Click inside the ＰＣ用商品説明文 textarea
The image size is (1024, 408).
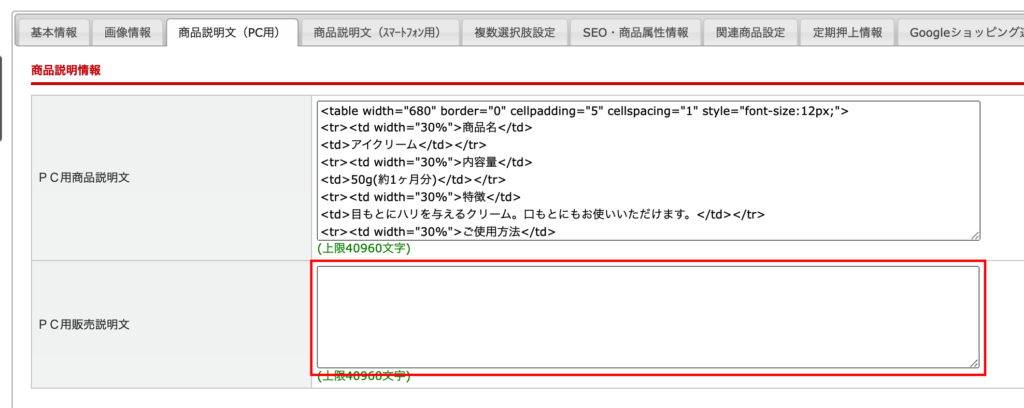point(648,171)
